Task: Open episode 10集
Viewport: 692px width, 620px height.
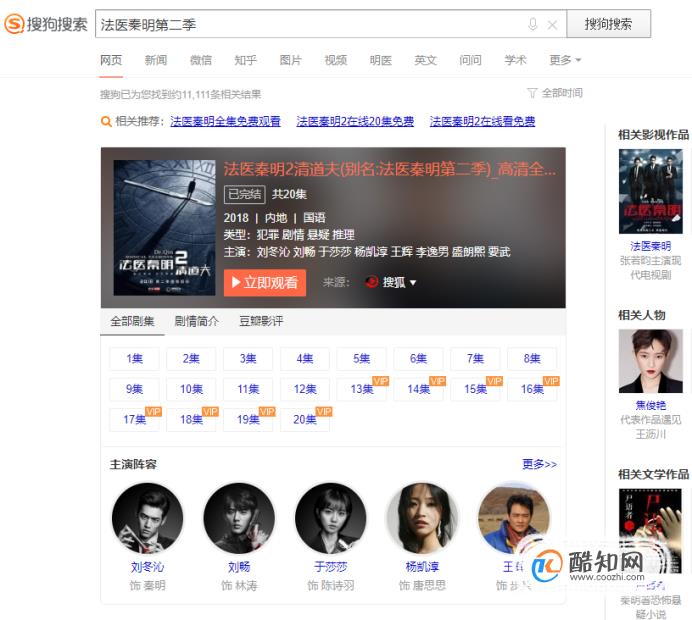Action: (x=191, y=389)
